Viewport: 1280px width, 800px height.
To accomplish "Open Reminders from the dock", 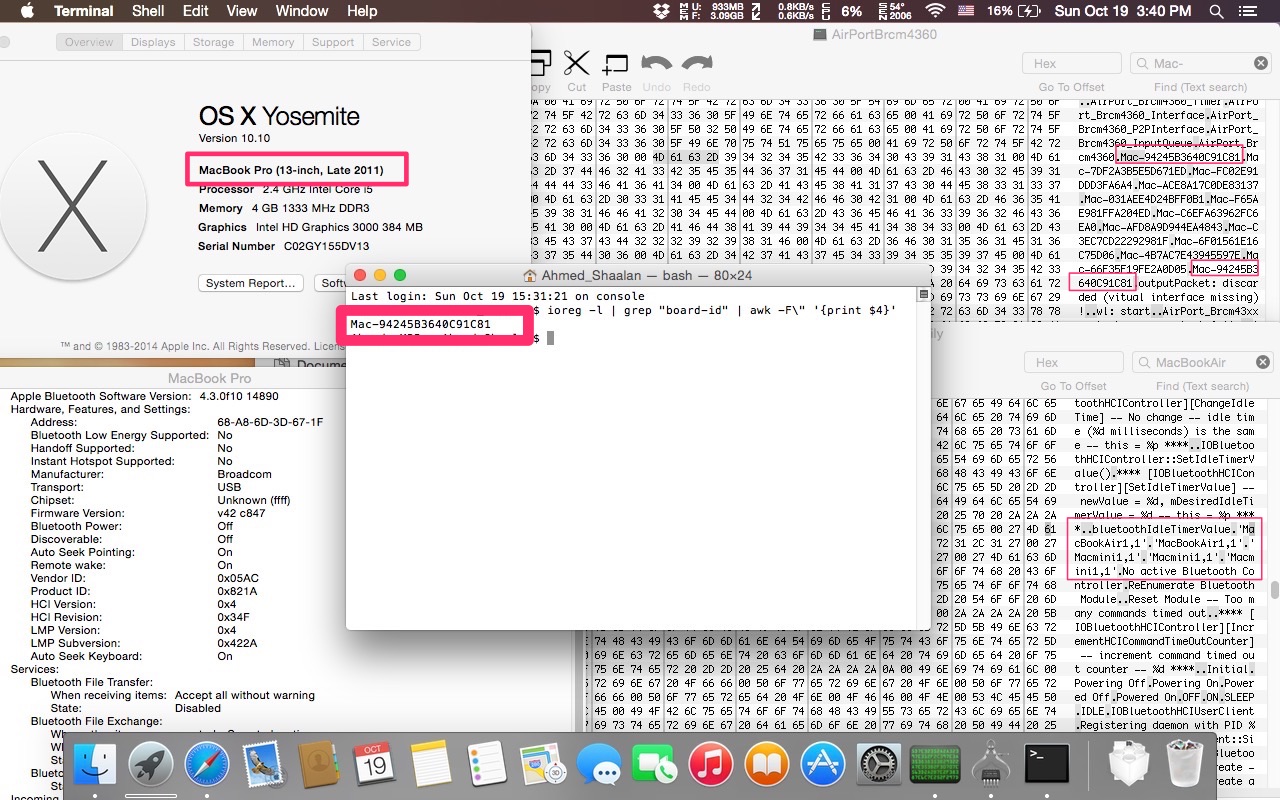I will pos(488,766).
